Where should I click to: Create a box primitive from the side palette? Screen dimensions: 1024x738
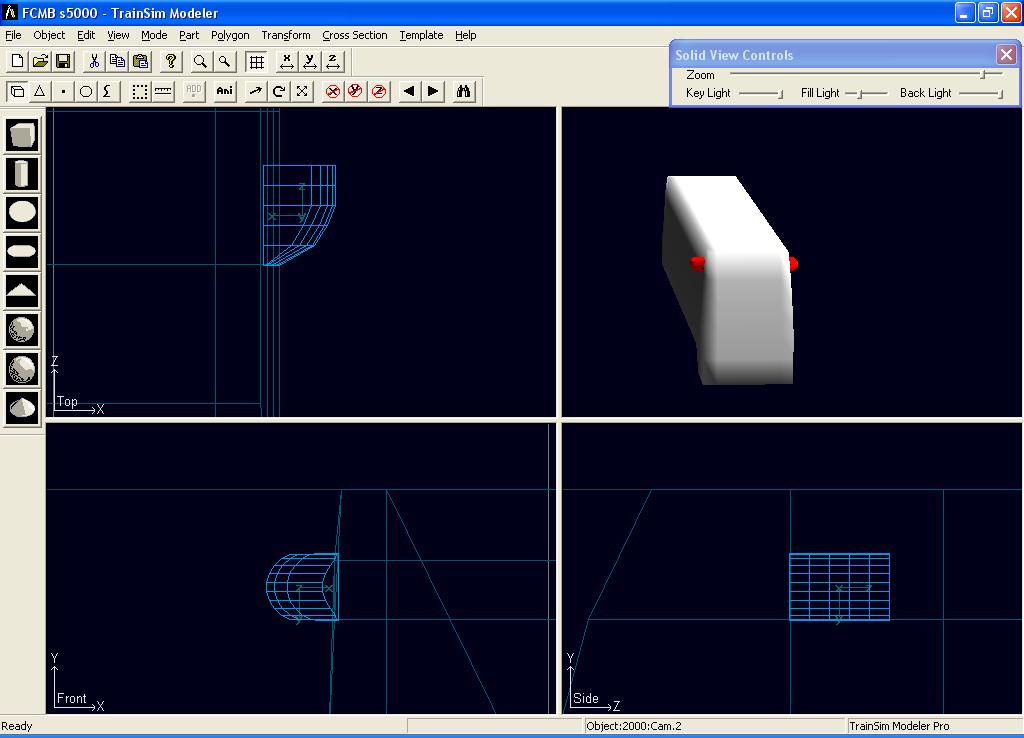tap(22, 135)
